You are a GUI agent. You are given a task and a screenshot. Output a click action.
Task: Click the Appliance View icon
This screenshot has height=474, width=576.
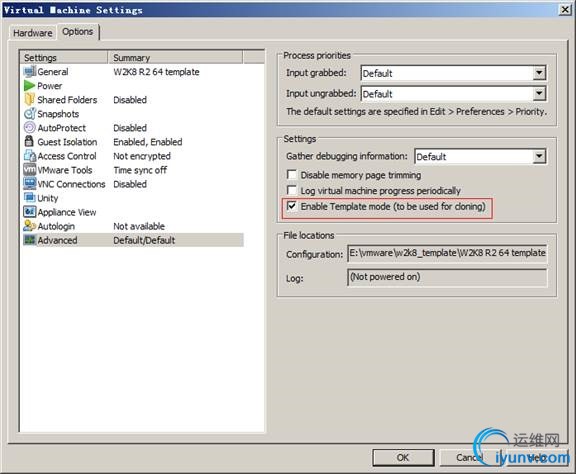30,212
